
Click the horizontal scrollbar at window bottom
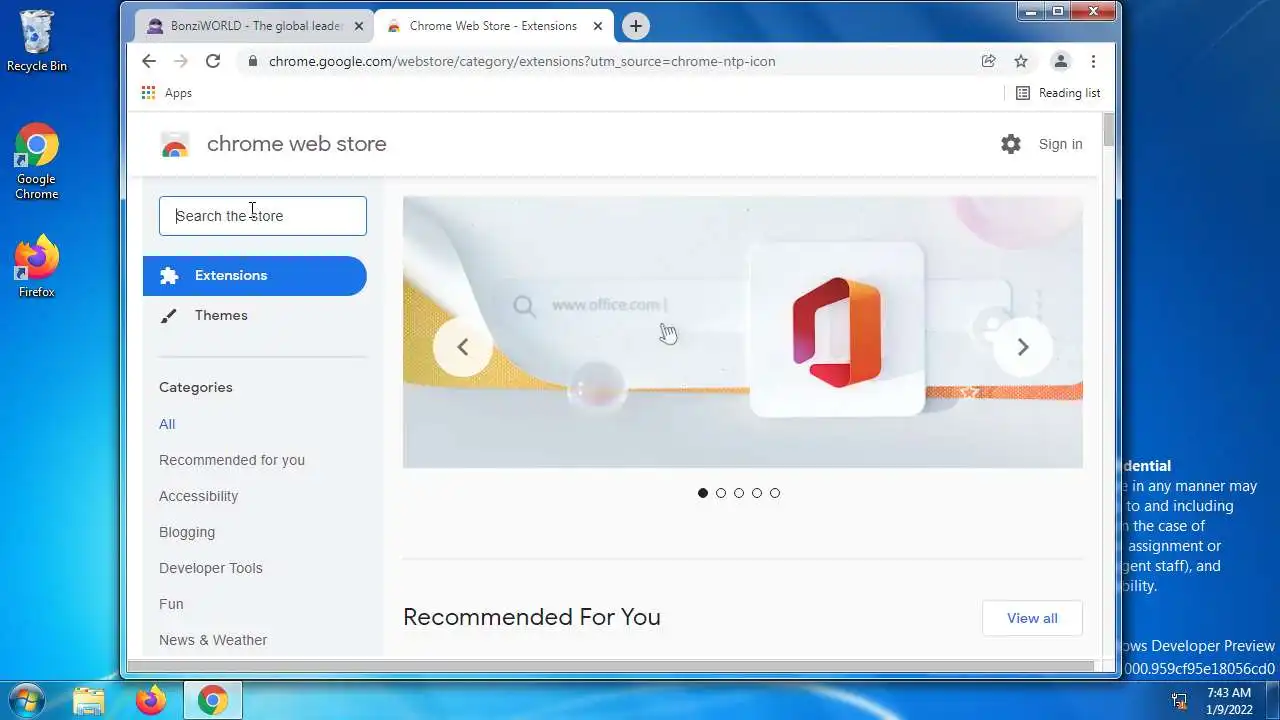tap(610, 666)
